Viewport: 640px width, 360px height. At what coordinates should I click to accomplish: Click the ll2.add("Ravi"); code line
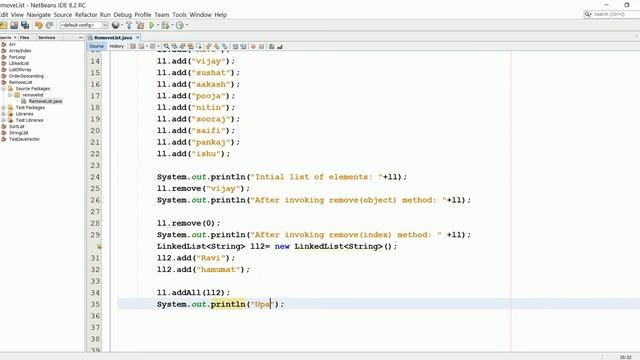(x=196, y=258)
